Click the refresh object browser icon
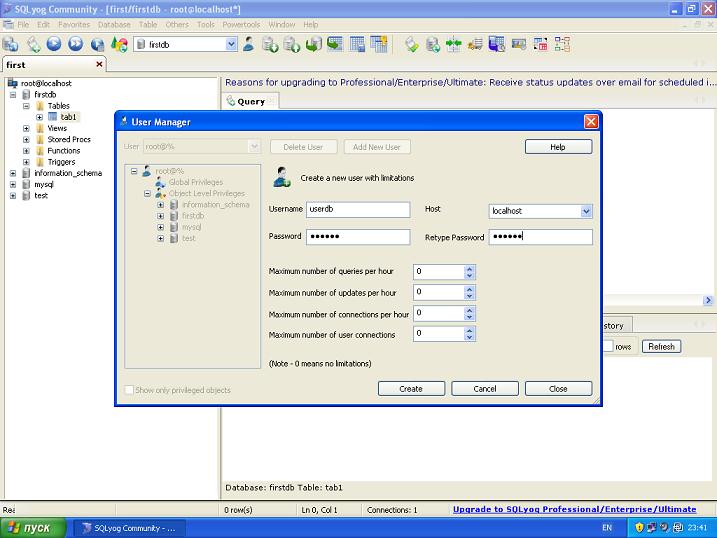 (x=119, y=44)
